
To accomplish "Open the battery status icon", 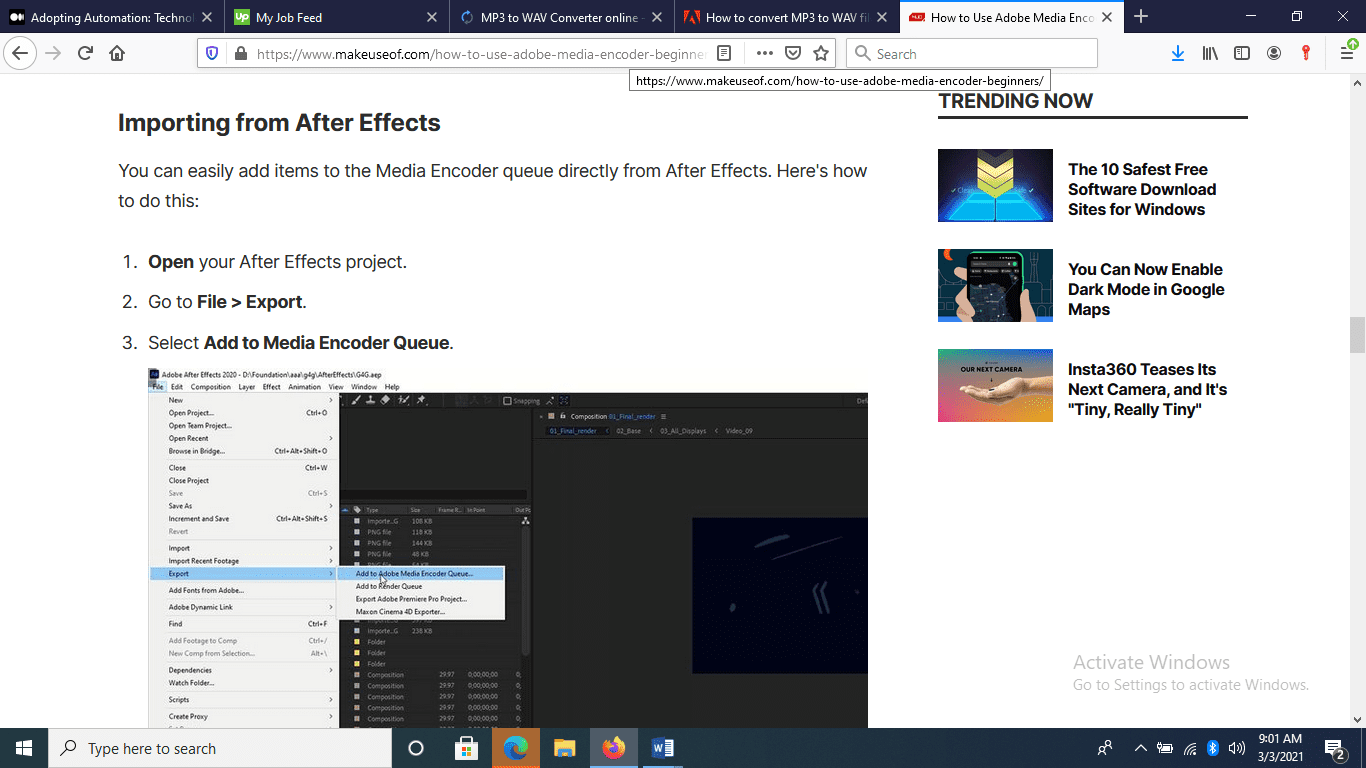I will pyautogui.click(x=1165, y=748).
